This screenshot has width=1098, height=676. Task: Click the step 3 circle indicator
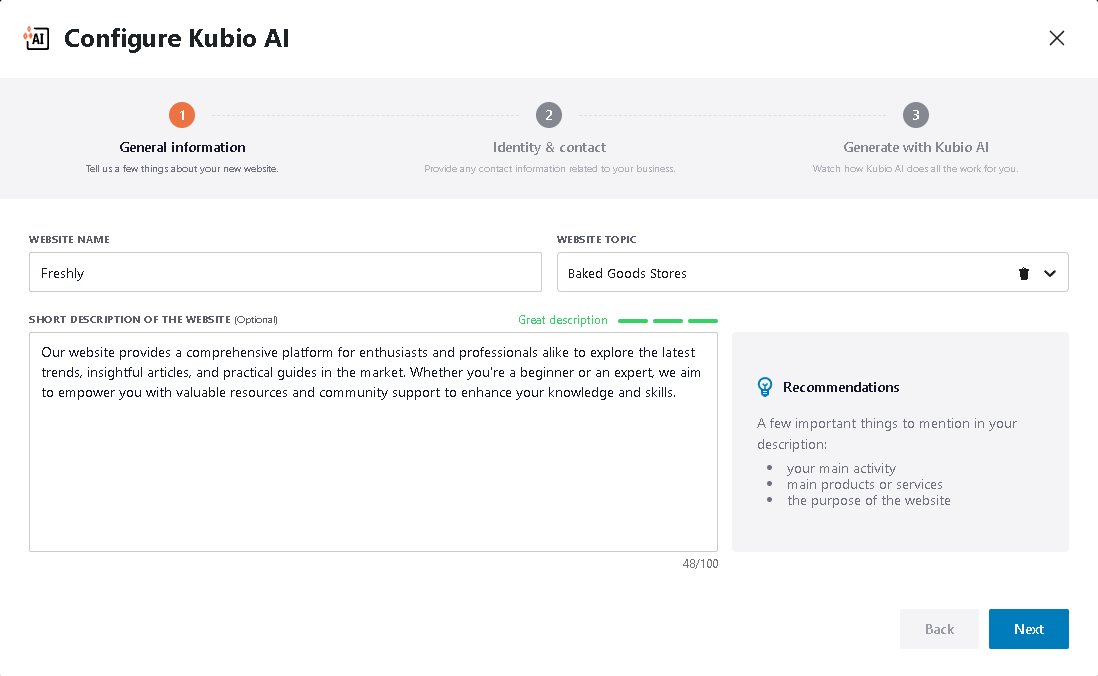pyautogui.click(x=915, y=115)
